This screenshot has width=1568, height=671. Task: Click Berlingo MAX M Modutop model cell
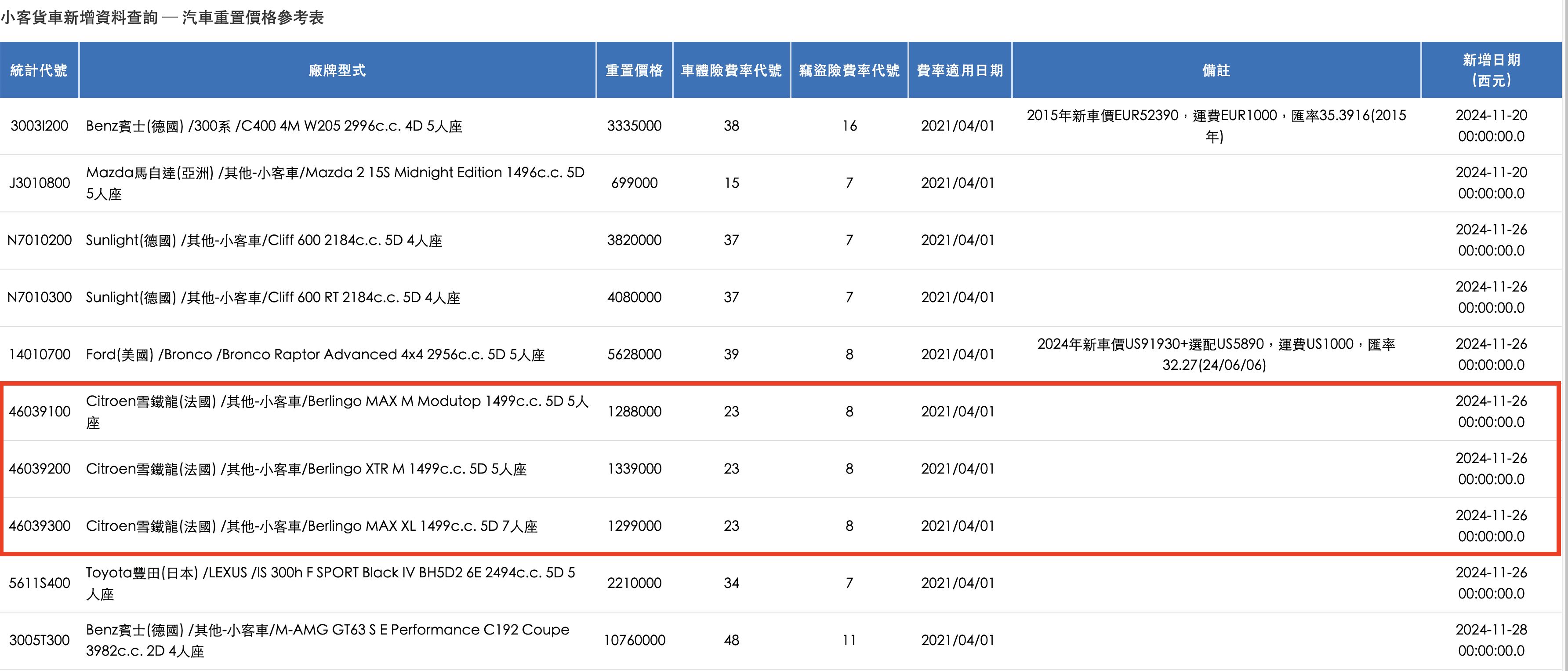point(337,412)
